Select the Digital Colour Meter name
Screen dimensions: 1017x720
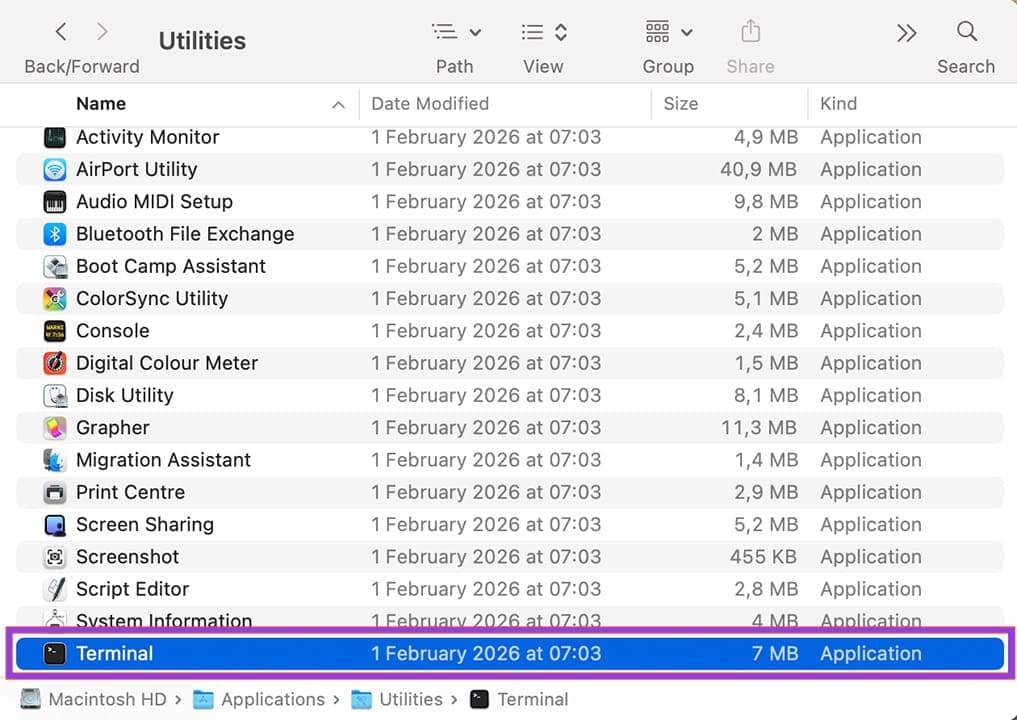pyautogui.click(x=167, y=363)
